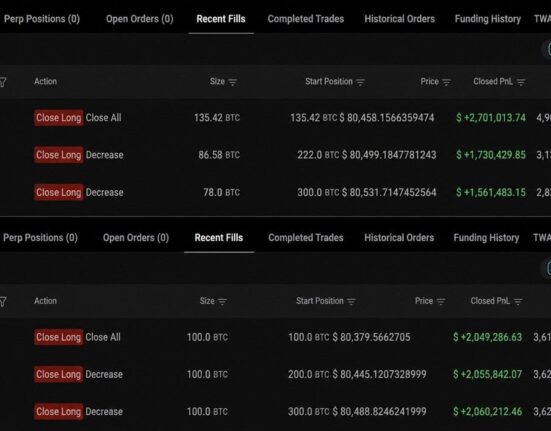Click Price sort icon in lower table
This screenshot has width=551, height=431.
click(x=441, y=302)
